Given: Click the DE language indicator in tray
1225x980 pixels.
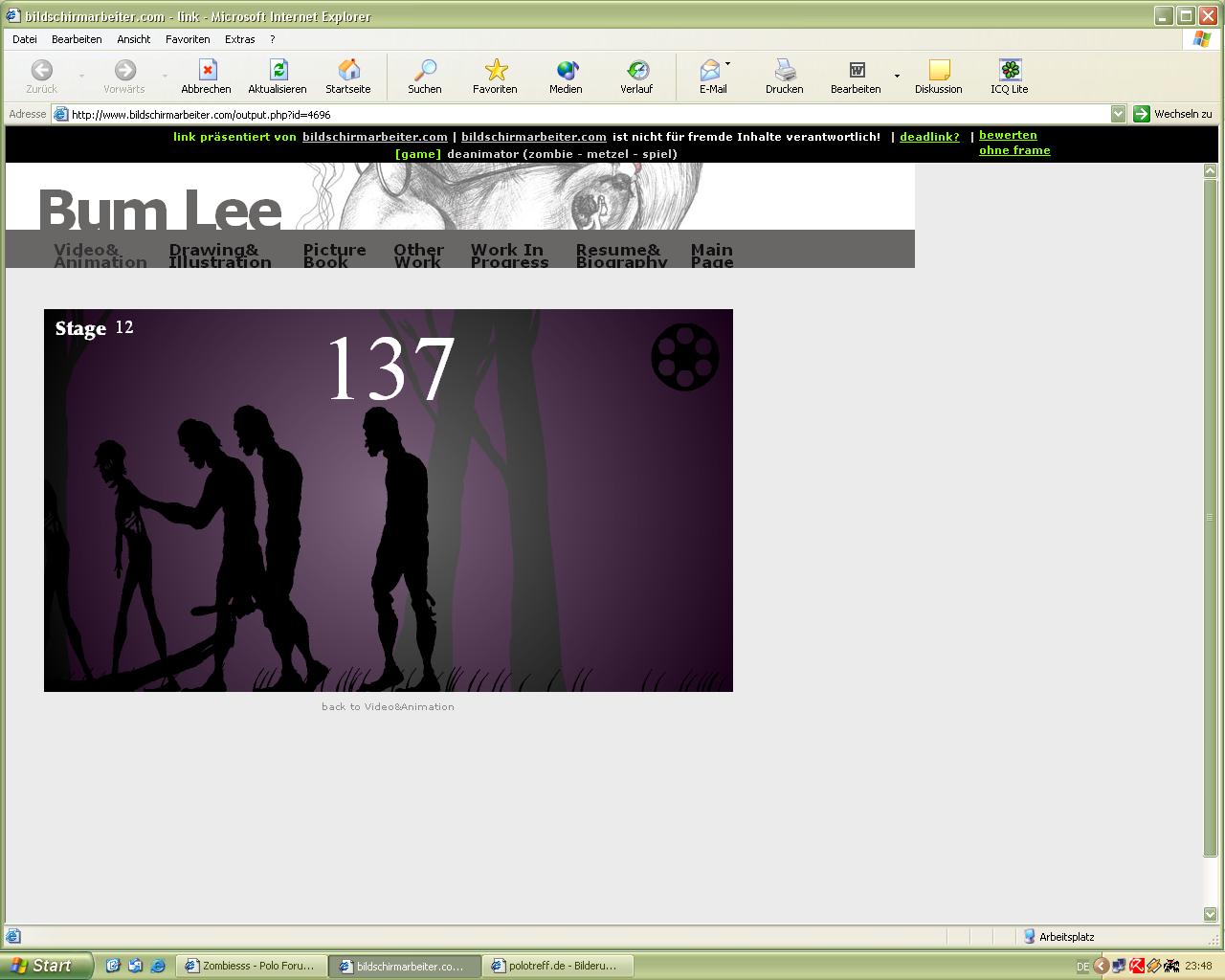Looking at the screenshot, I should [1083, 967].
